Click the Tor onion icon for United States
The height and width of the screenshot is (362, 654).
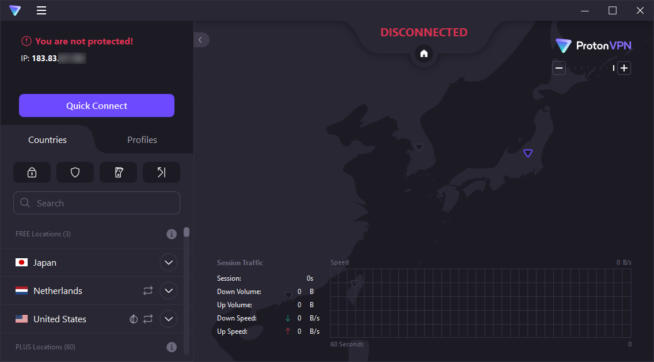pyautogui.click(x=133, y=319)
